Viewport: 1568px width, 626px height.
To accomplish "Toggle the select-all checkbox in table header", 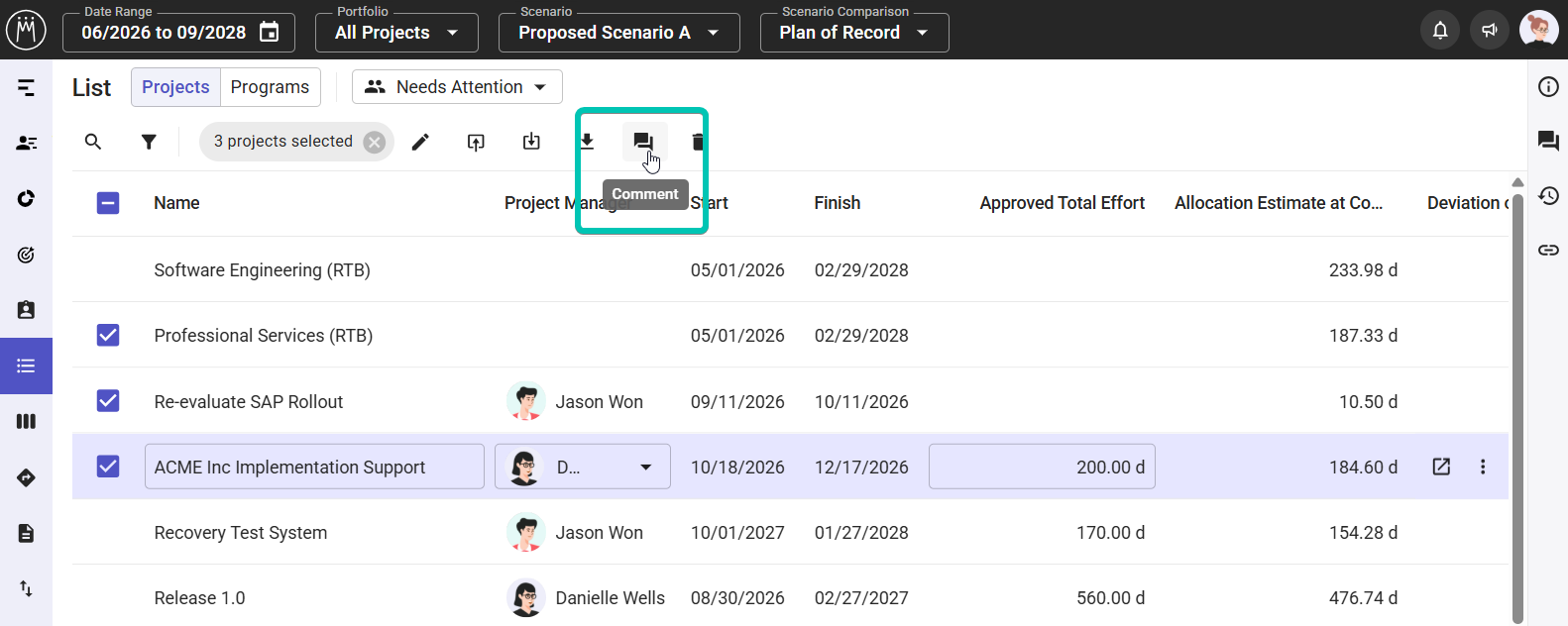I will [108, 203].
